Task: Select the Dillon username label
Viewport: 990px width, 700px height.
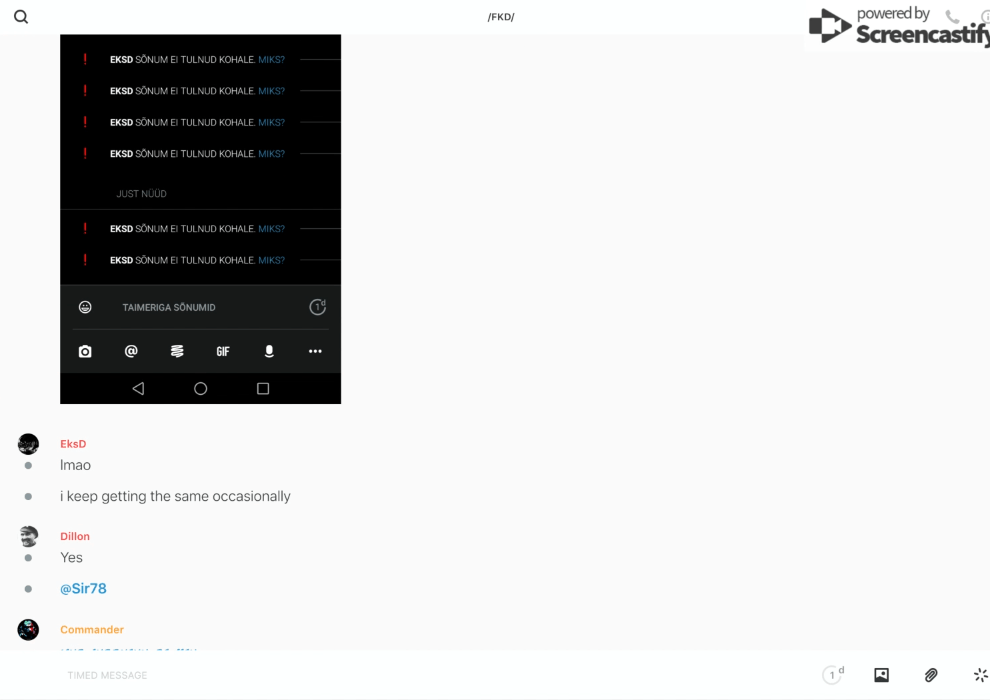Action: point(75,537)
